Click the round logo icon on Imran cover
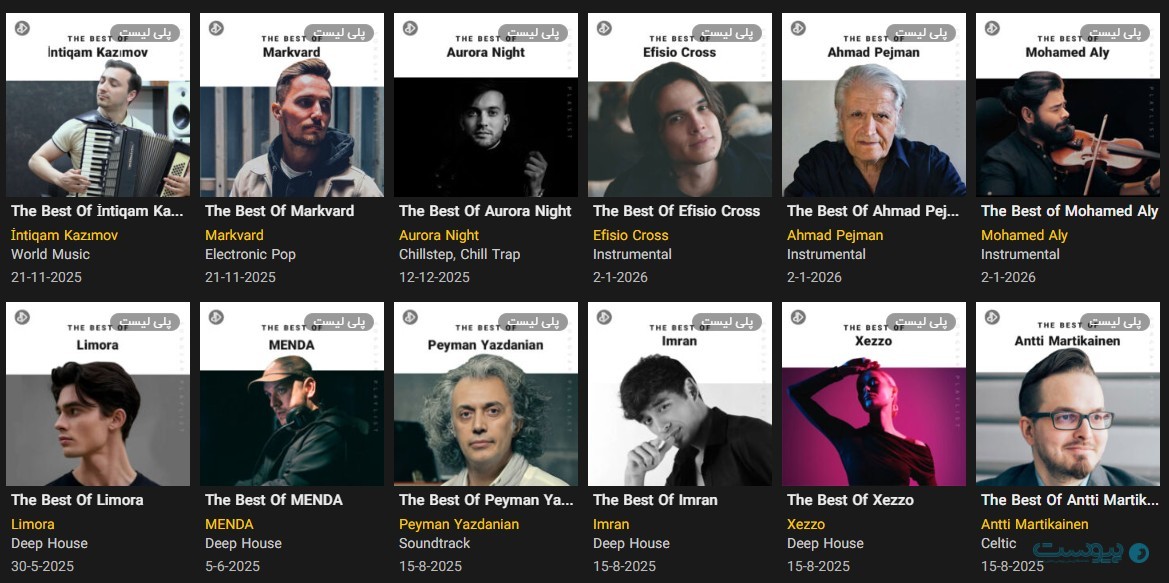Viewport: 1169px width, 583px height. (604, 317)
